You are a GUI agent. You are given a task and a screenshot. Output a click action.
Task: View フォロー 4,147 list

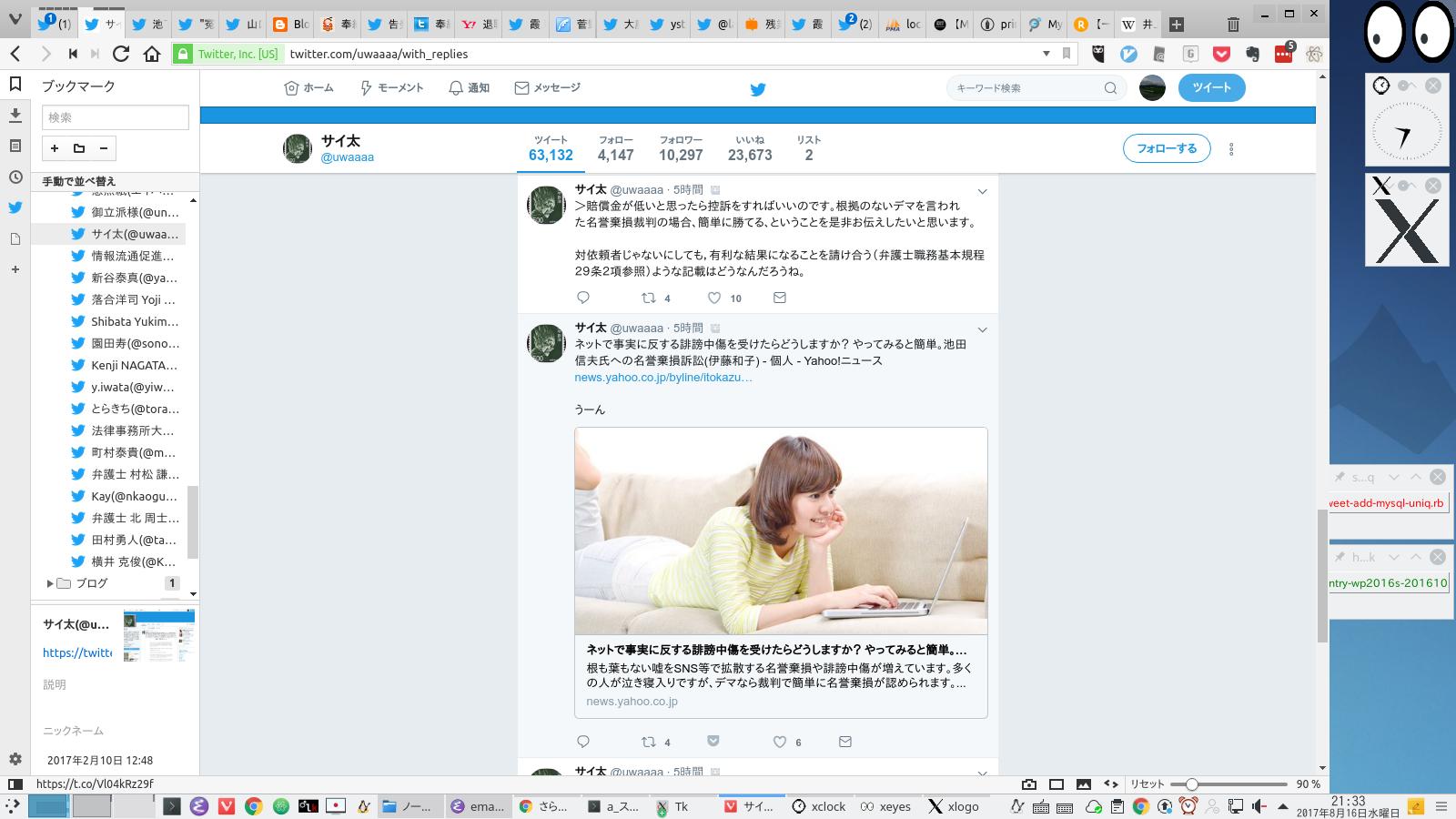pyautogui.click(x=616, y=148)
